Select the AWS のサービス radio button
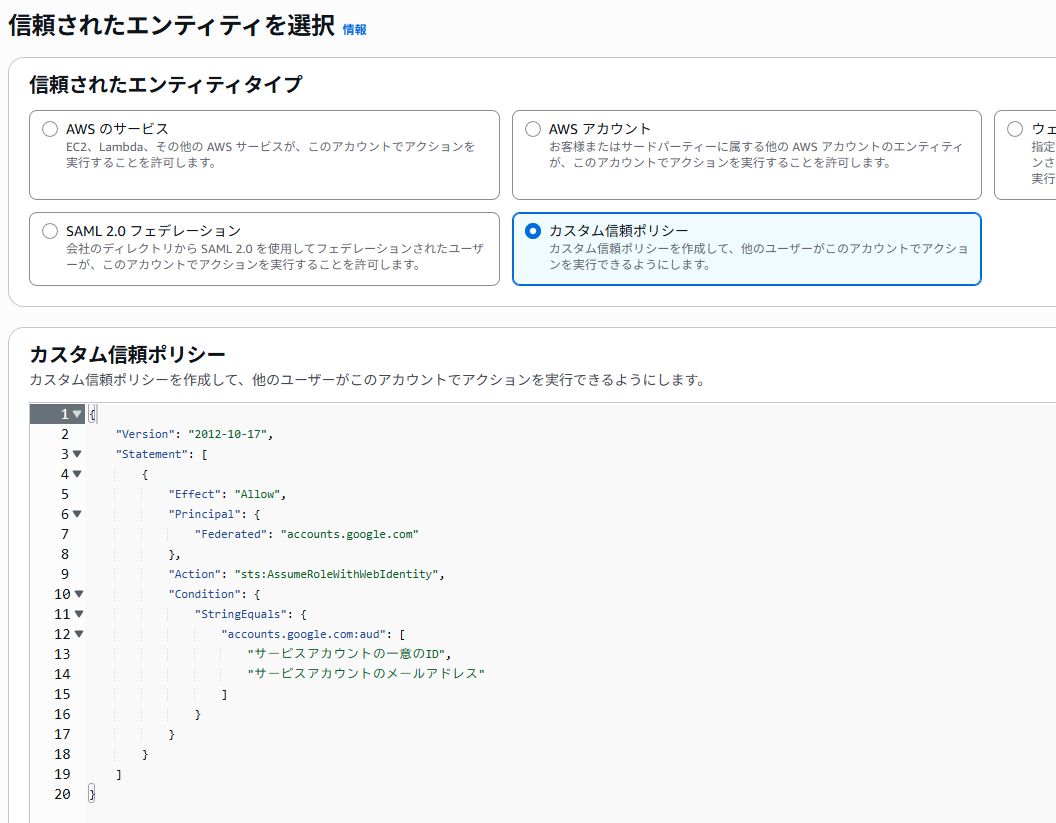This screenshot has width=1056, height=823. click(x=50, y=129)
